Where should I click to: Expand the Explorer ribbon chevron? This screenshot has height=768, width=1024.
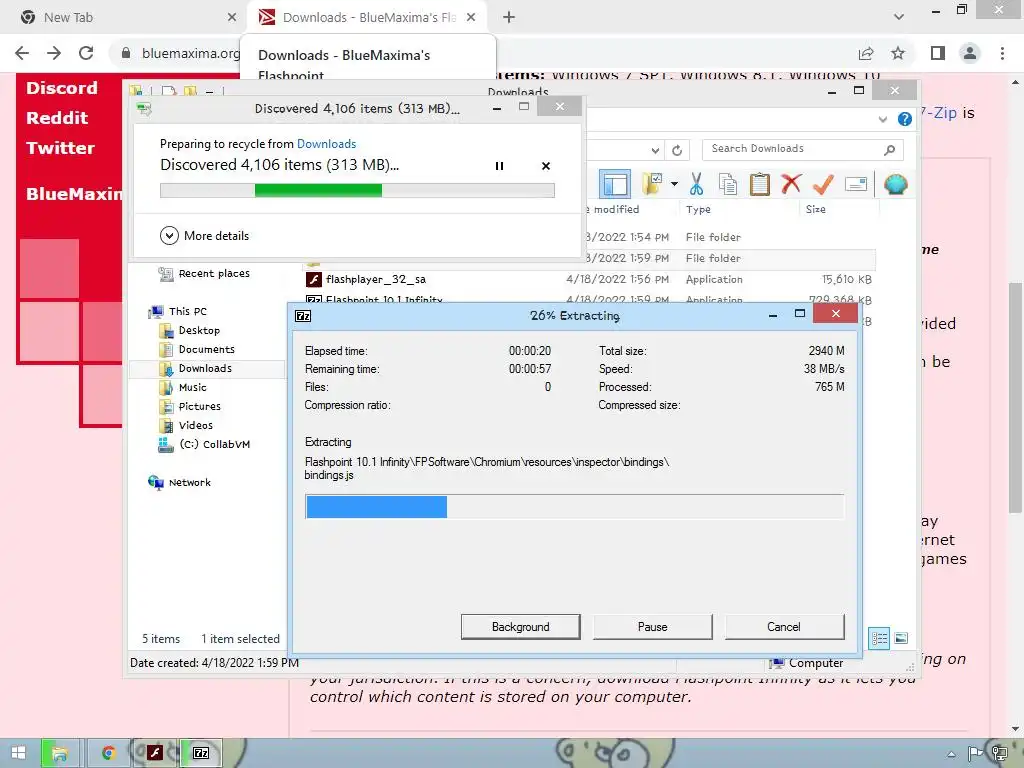883,119
